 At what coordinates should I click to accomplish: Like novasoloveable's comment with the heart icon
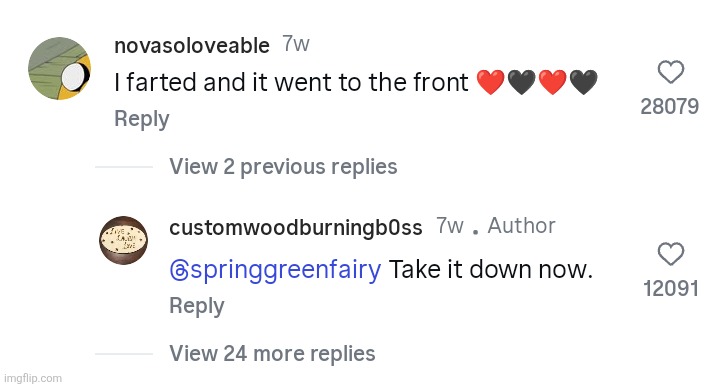[671, 72]
